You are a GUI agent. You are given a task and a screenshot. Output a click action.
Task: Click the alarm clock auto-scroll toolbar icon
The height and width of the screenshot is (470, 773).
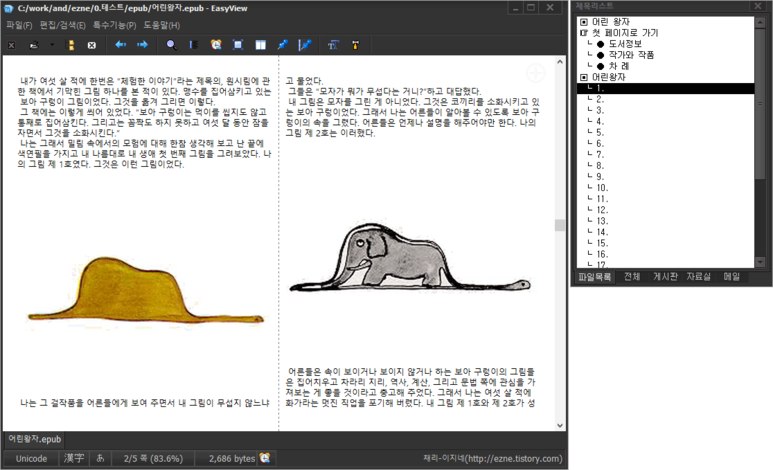pos(216,45)
